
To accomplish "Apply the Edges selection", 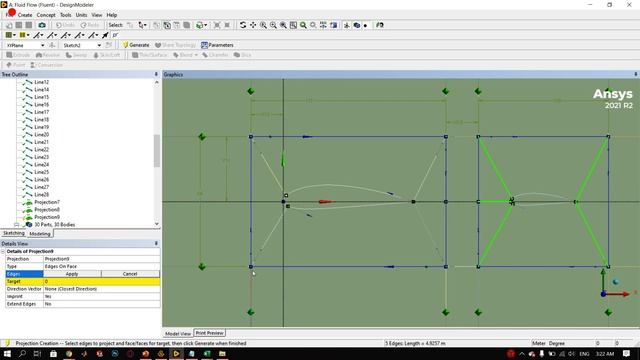I will [x=72, y=274].
